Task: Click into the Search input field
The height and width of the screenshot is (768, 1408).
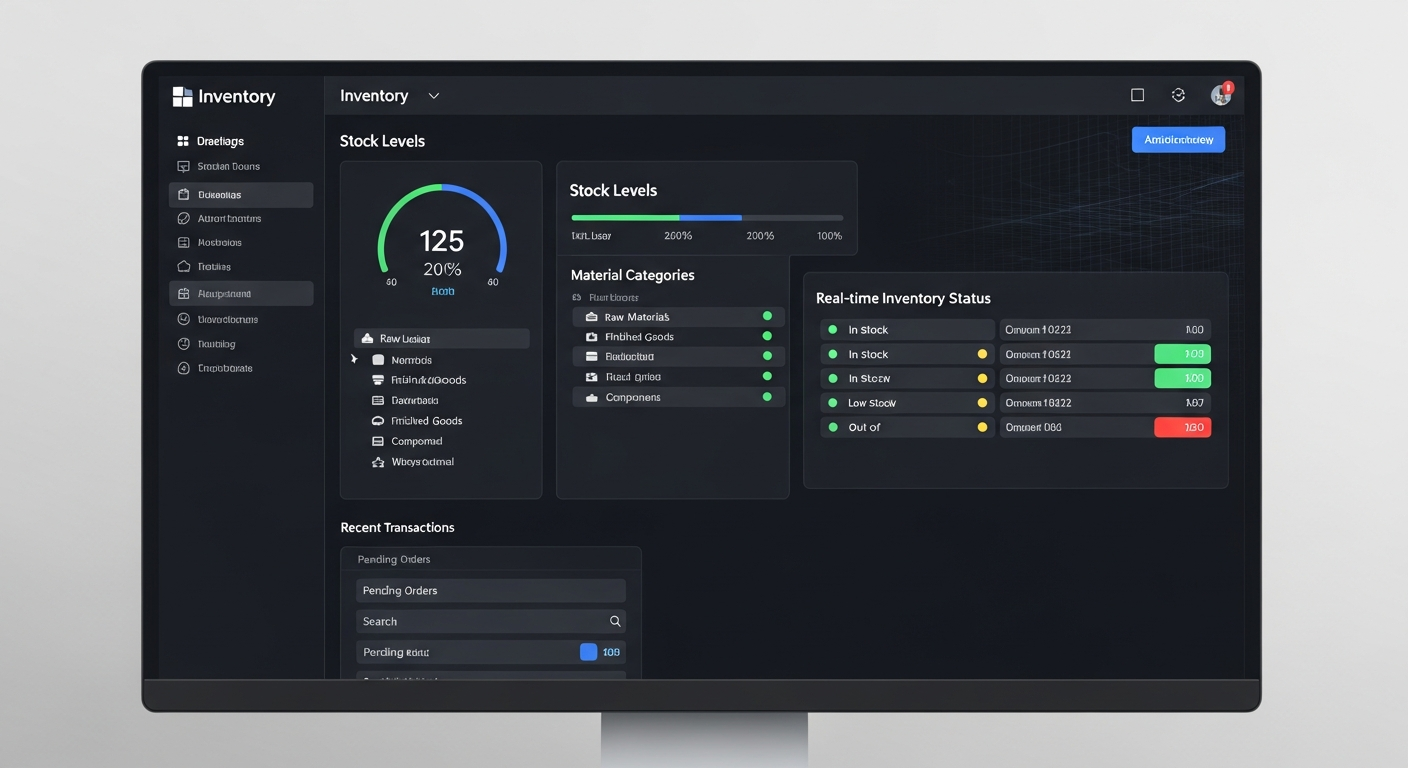Action: click(x=491, y=621)
